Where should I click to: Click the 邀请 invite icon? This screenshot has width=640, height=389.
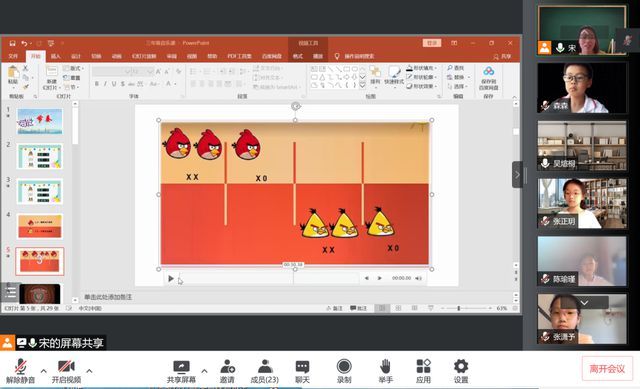pos(227,371)
